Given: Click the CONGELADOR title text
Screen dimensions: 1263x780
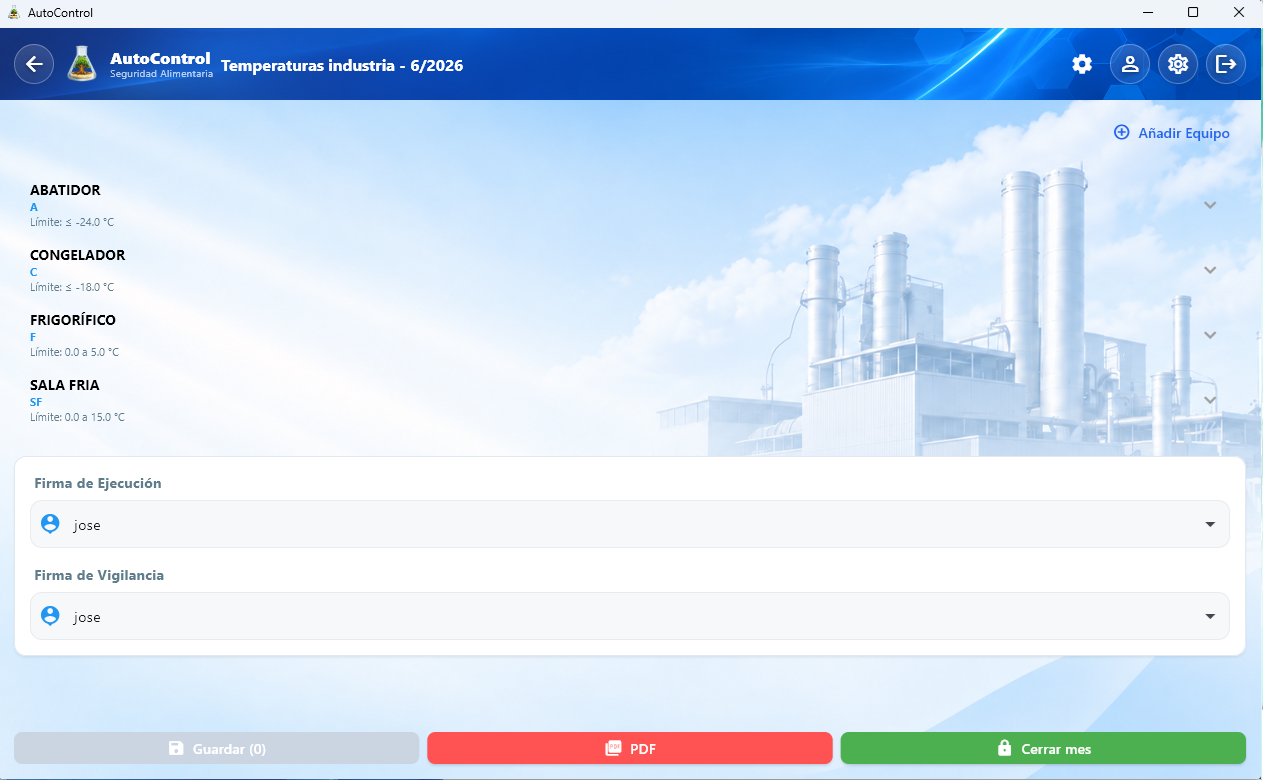Looking at the screenshot, I should click(x=78, y=255).
